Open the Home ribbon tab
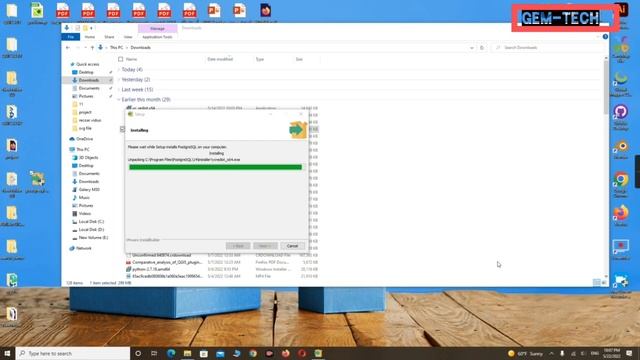This screenshot has height=360, width=640. (89, 37)
